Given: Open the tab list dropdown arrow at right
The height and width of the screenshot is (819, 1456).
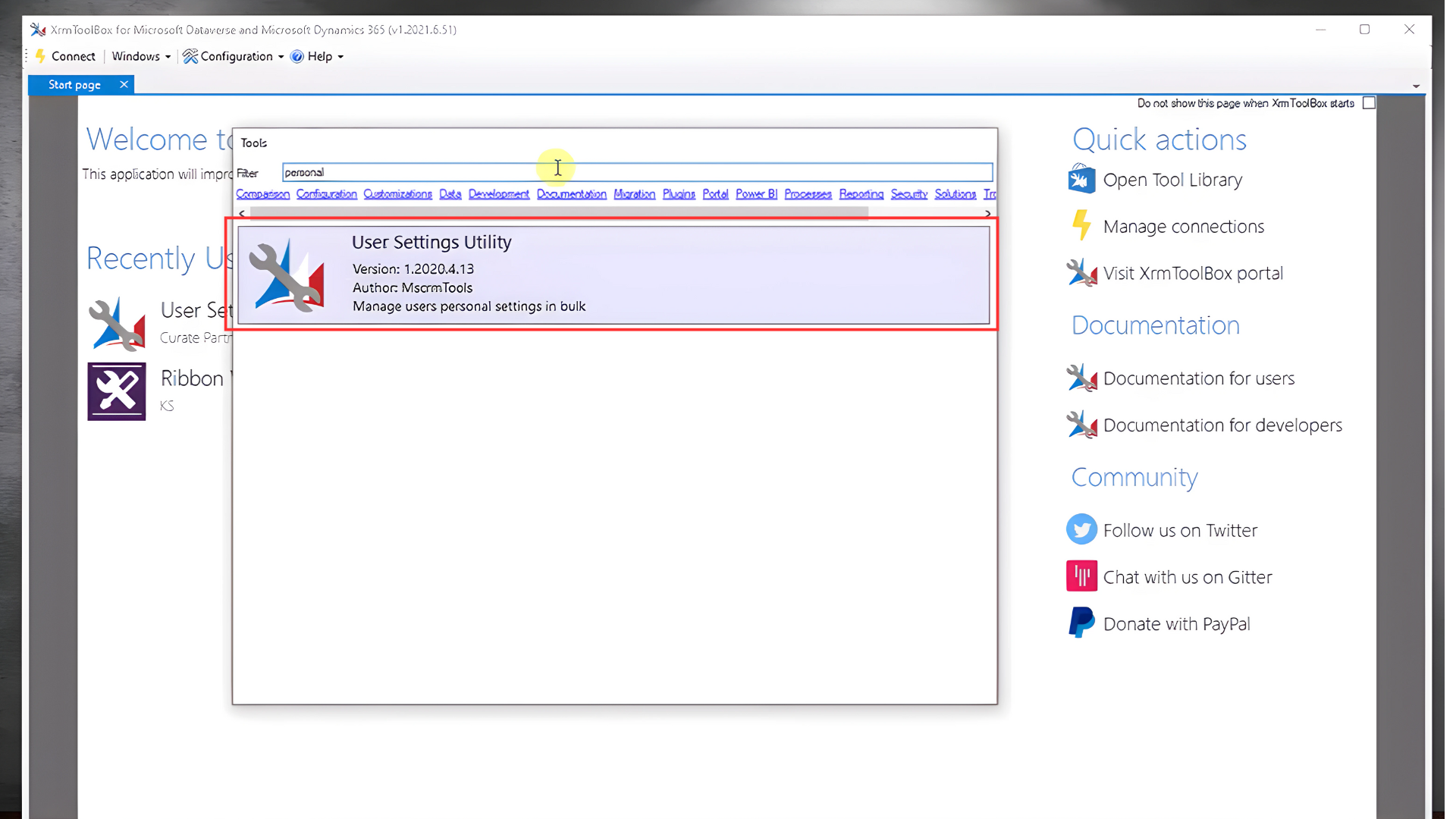Looking at the screenshot, I should point(1416,86).
